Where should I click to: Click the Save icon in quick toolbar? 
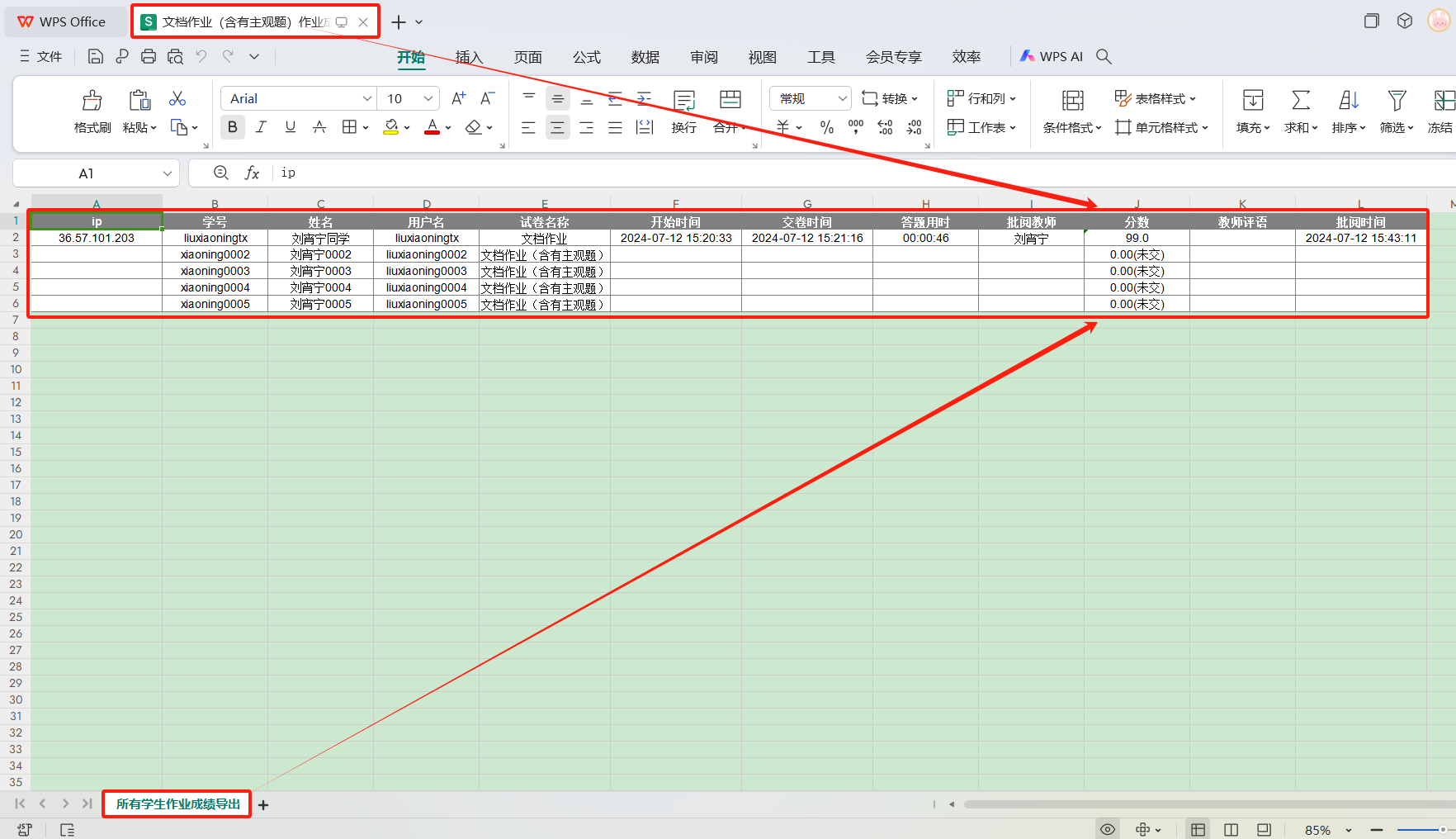pos(96,56)
